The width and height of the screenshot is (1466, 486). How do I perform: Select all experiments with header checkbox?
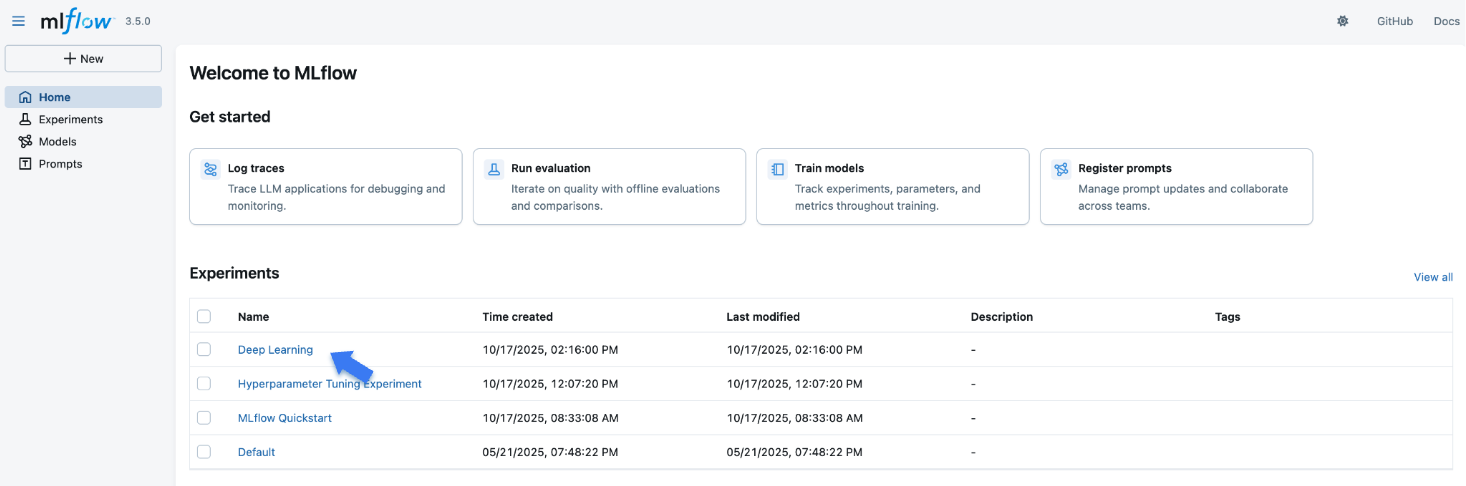[204, 316]
